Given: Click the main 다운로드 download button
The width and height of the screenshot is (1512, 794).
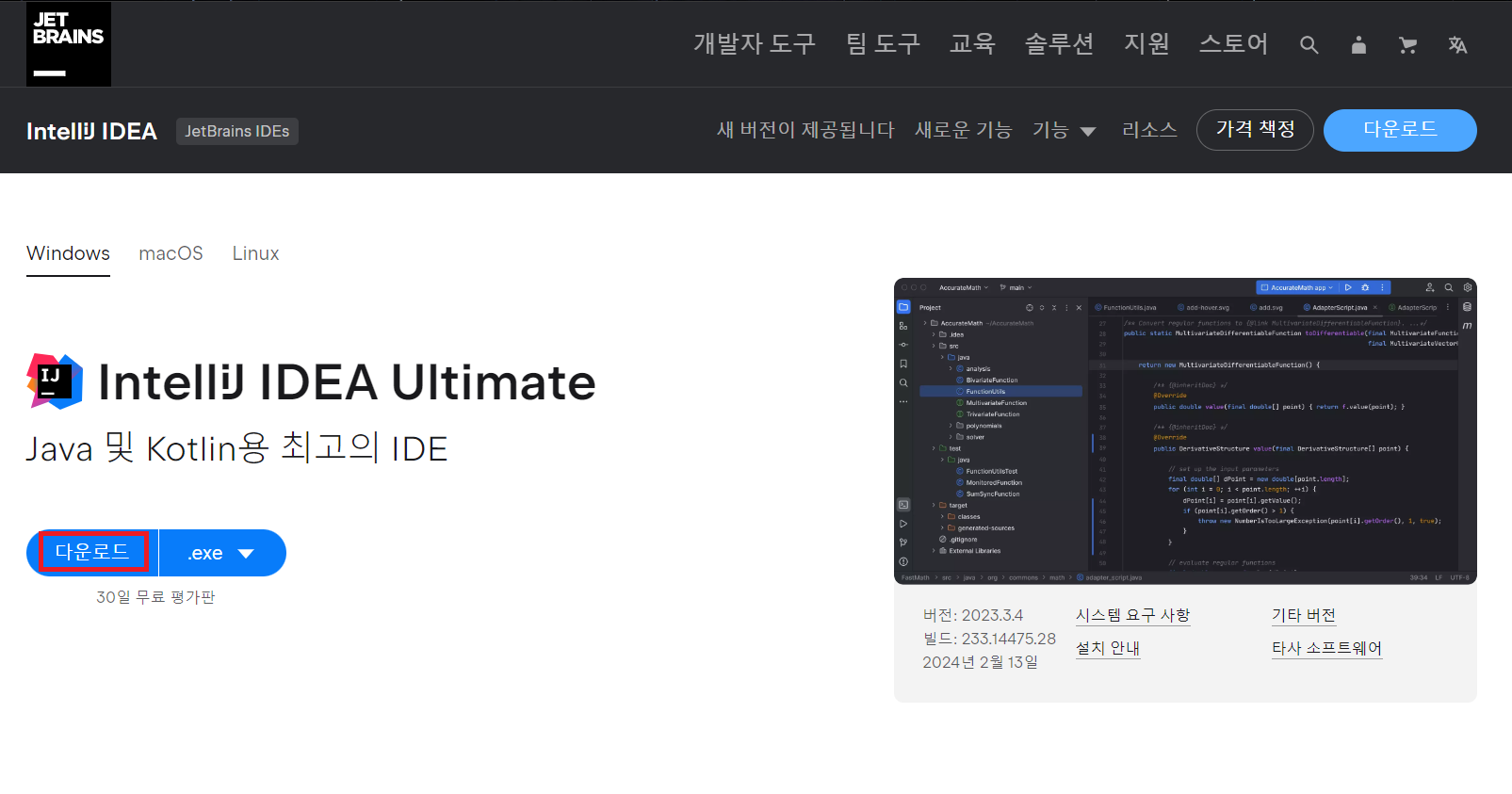Looking at the screenshot, I should coord(92,552).
